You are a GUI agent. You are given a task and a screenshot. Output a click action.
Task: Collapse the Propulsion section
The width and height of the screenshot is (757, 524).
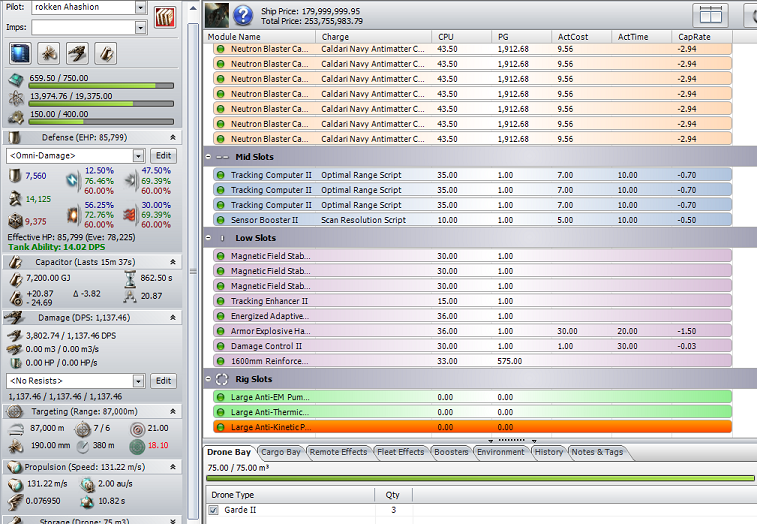point(173,467)
